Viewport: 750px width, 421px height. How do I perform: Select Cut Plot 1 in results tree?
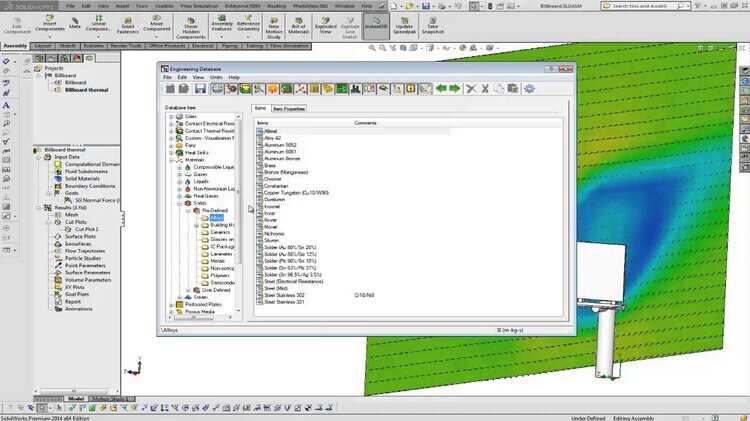click(x=88, y=228)
